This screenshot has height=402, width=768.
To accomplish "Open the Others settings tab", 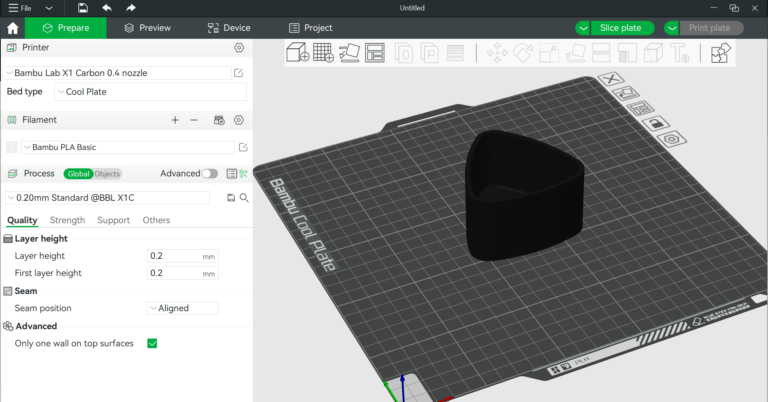I will tap(156, 220).
